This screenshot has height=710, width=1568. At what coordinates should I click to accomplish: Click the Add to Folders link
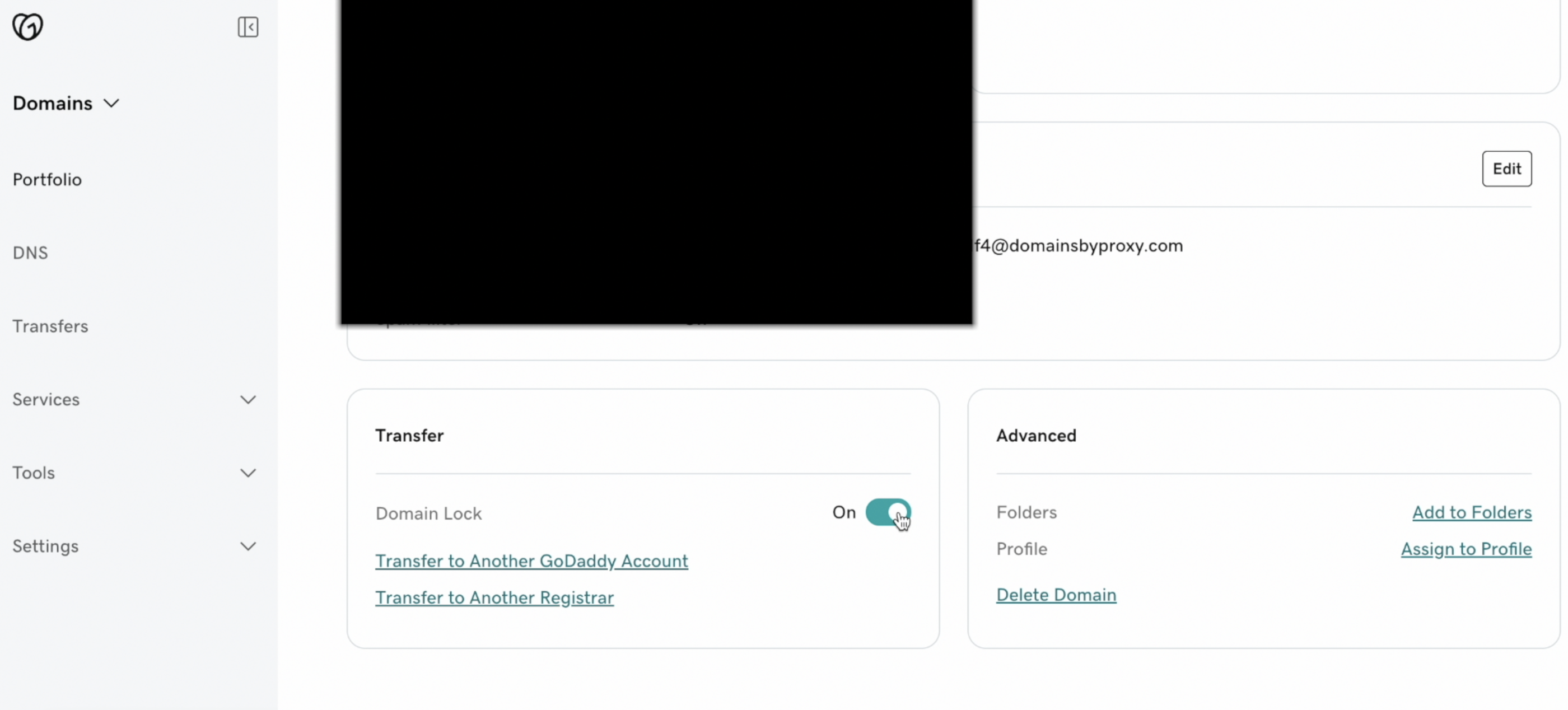(x=1471, y=512)
